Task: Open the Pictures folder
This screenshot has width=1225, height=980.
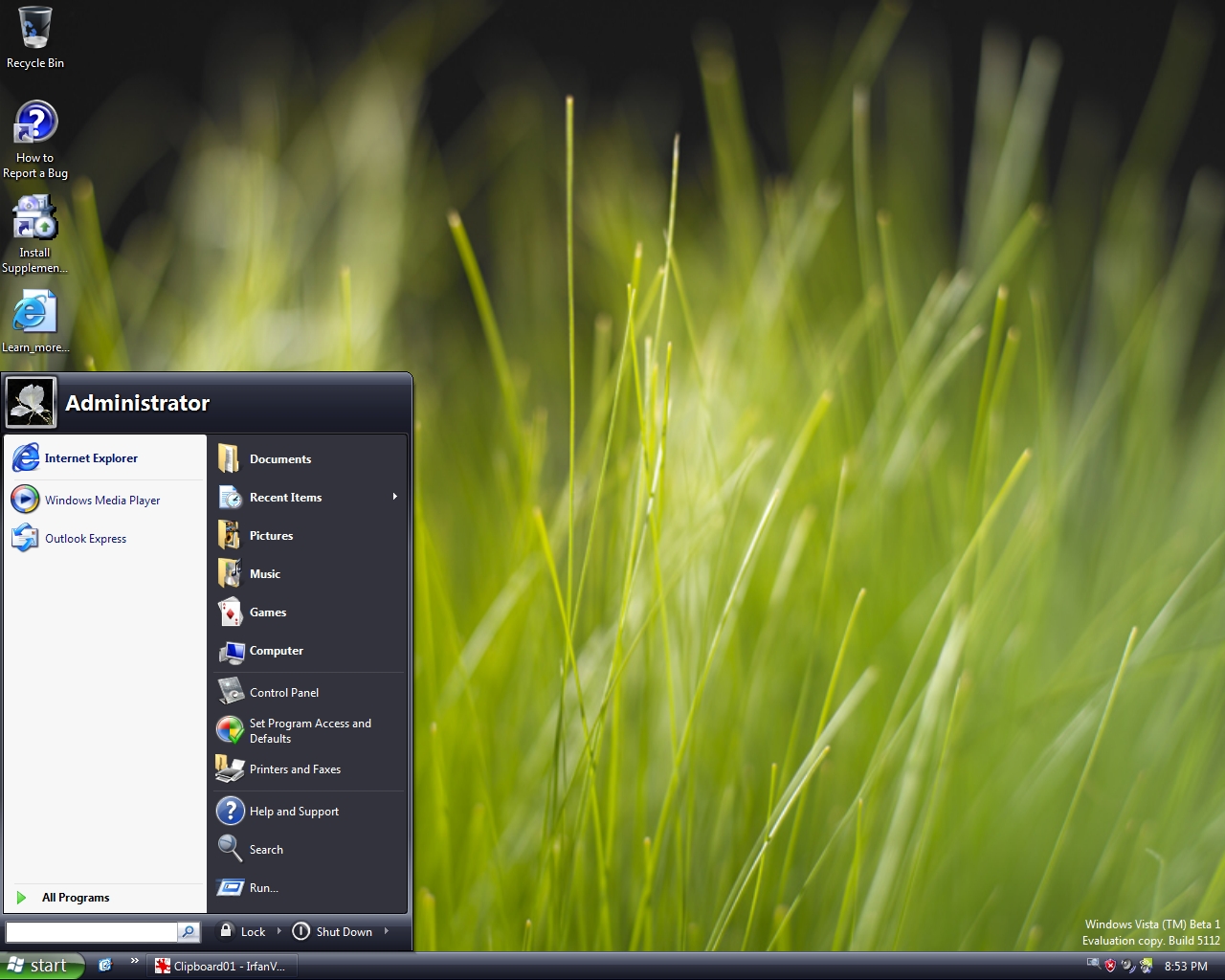Action: click(308, 536)
